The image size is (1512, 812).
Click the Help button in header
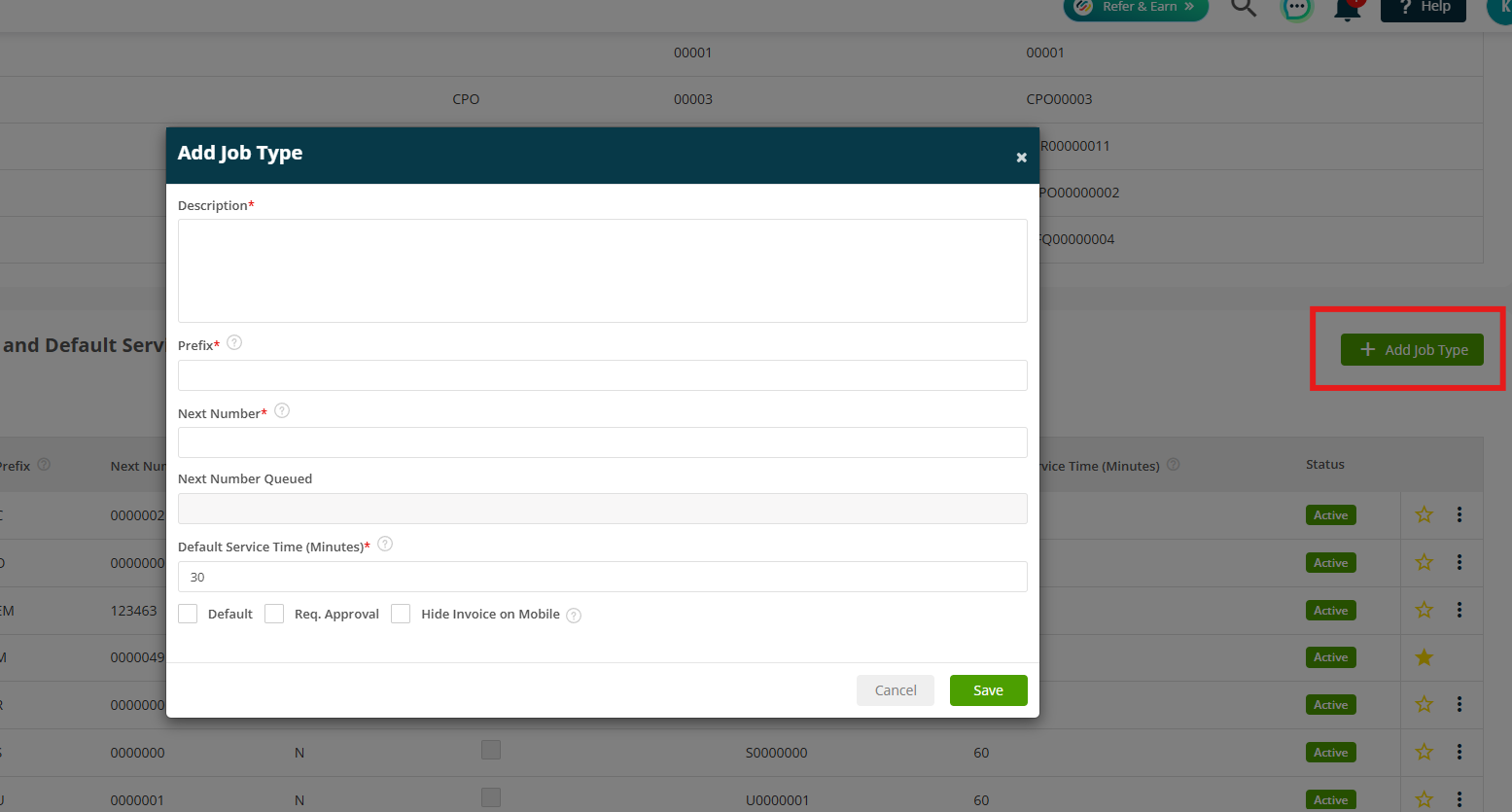tap(1424, 8)
